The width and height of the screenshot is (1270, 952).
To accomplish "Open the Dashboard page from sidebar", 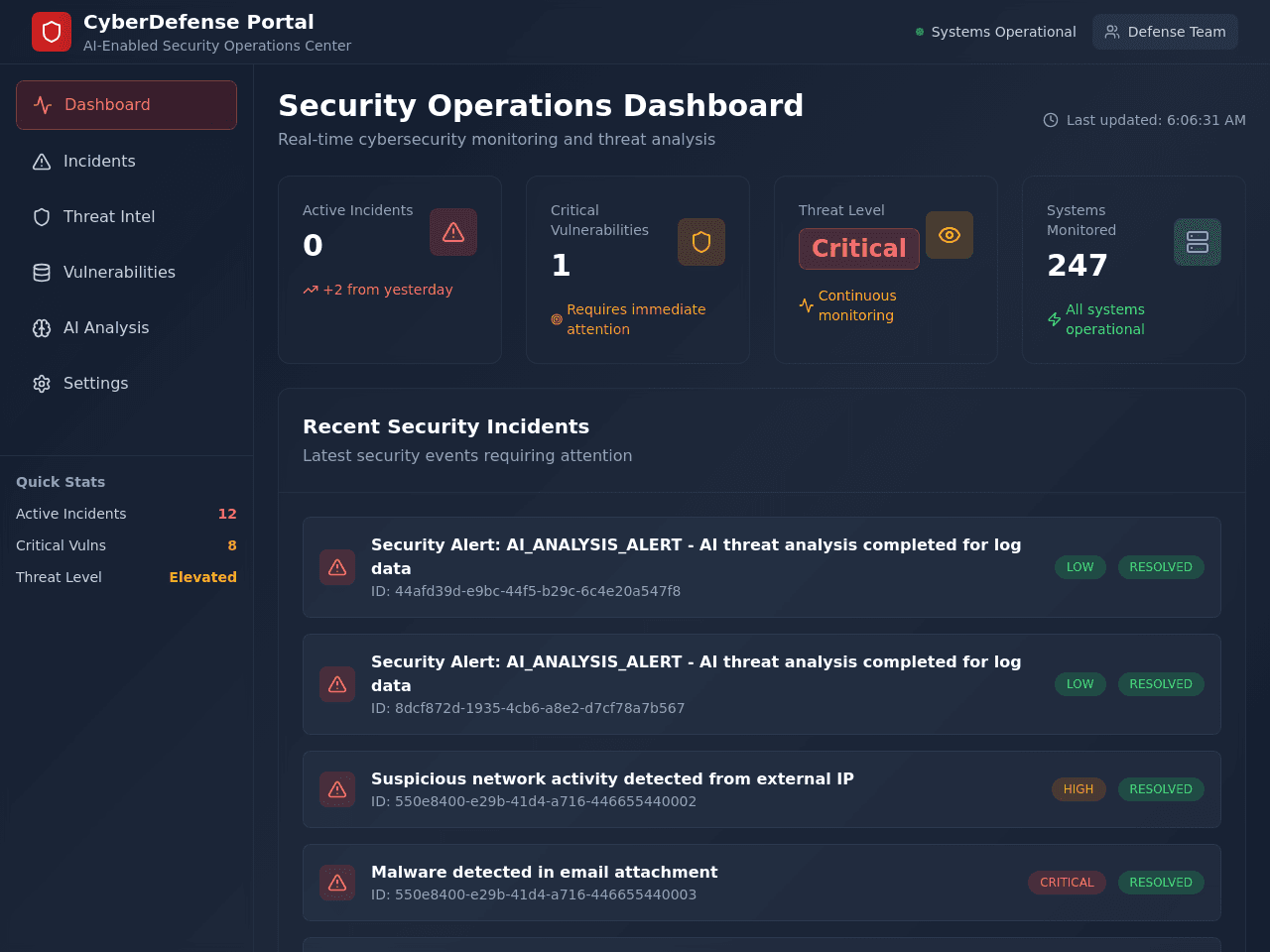I will tap(126, 105).
